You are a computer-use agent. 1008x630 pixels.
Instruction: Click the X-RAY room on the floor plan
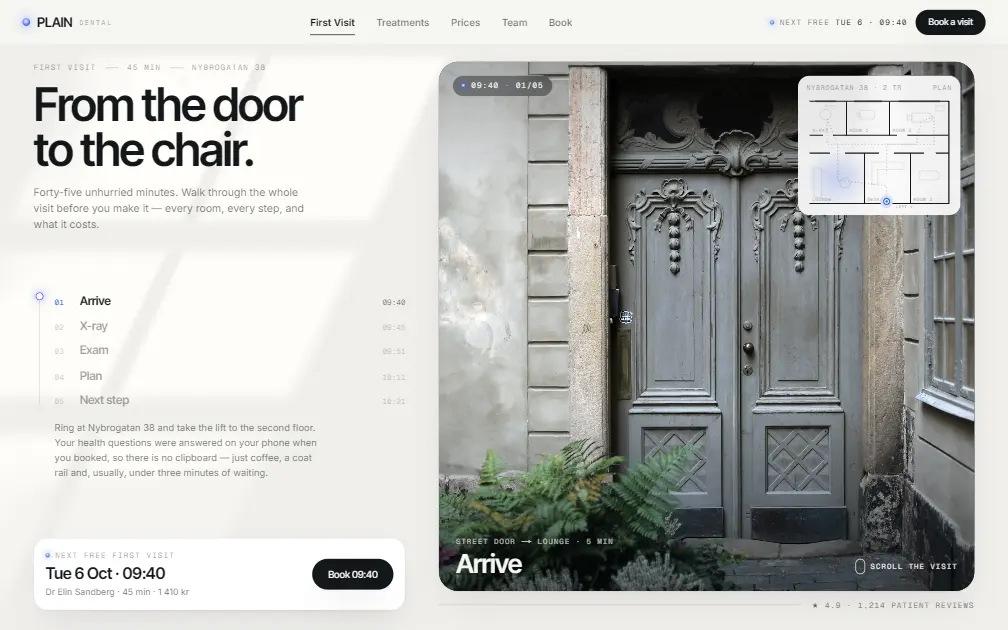click(827, 118)
